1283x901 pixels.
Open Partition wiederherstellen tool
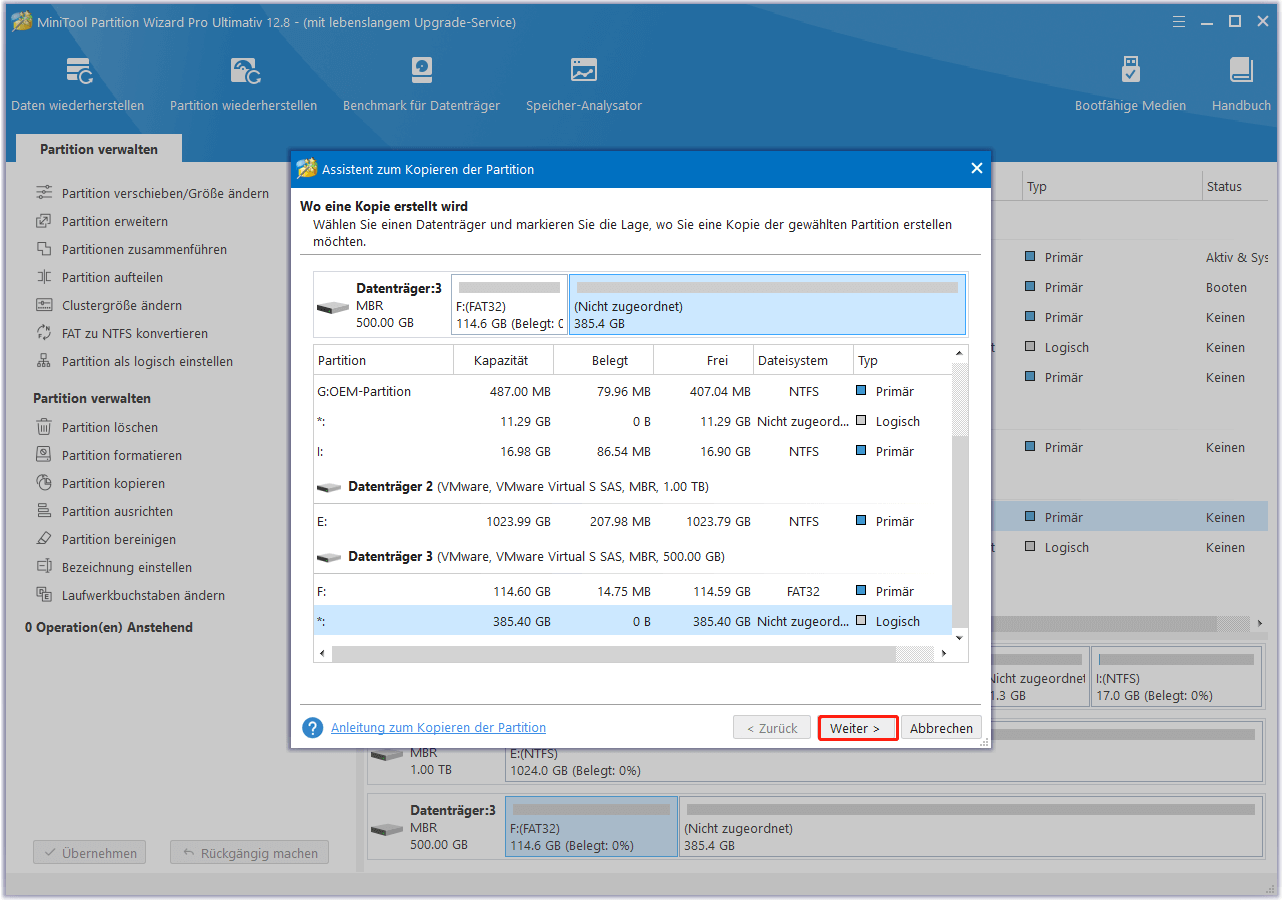[243, 84]
